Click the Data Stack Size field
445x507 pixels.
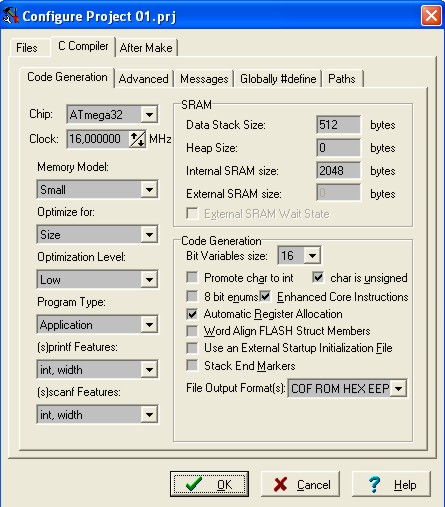[x=338, y=125]
